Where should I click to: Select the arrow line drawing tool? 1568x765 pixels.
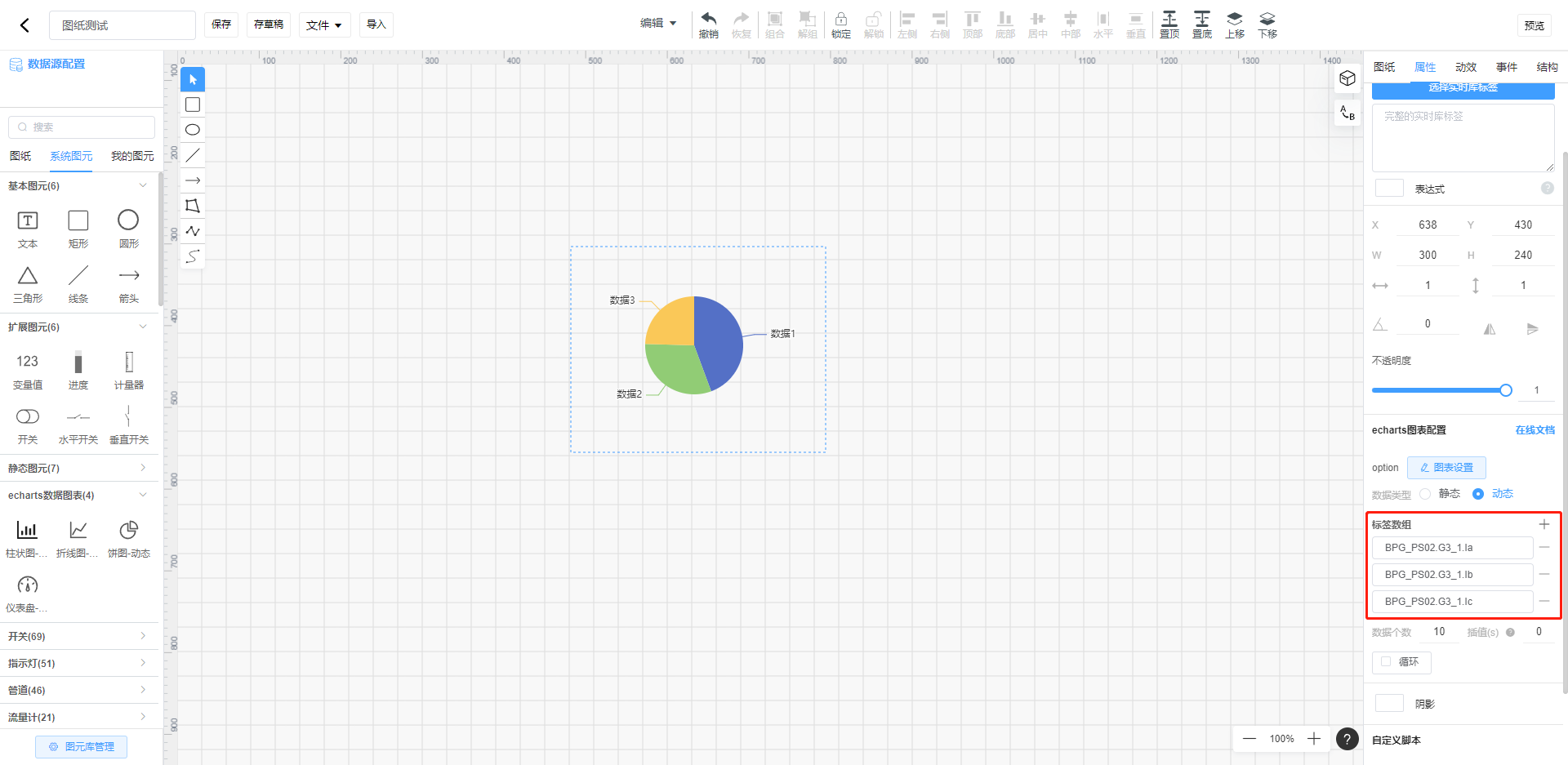click(x=193, y=180)
